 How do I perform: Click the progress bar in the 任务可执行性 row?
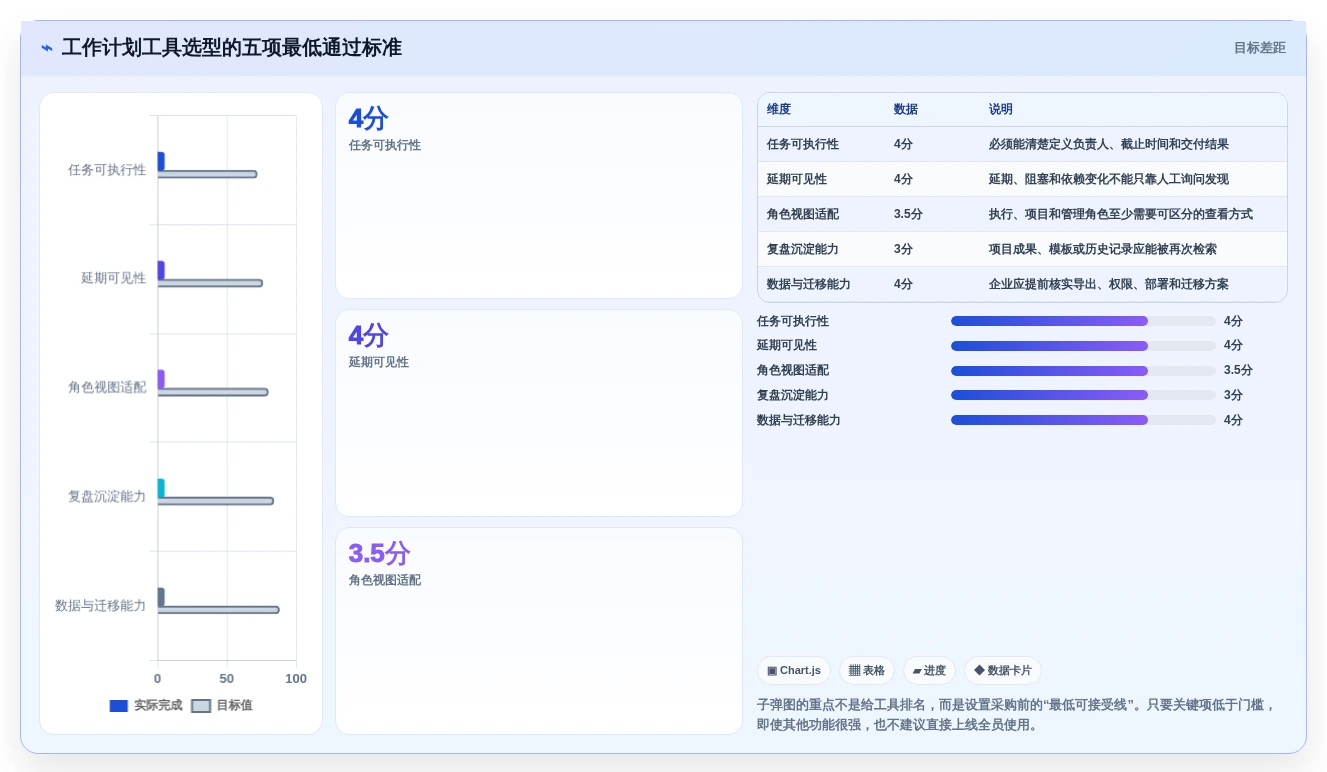pyautogui.click(x=1083, y=321)
